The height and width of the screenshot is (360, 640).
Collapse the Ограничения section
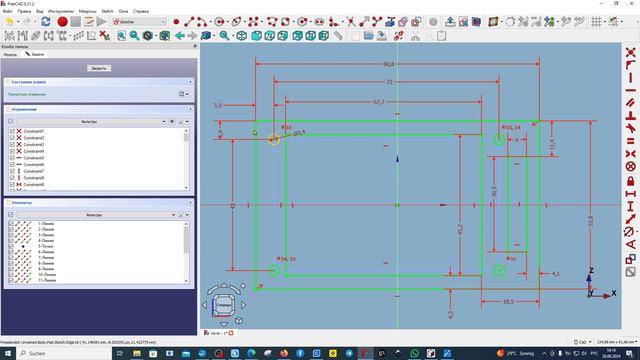[x=190, y=109]
